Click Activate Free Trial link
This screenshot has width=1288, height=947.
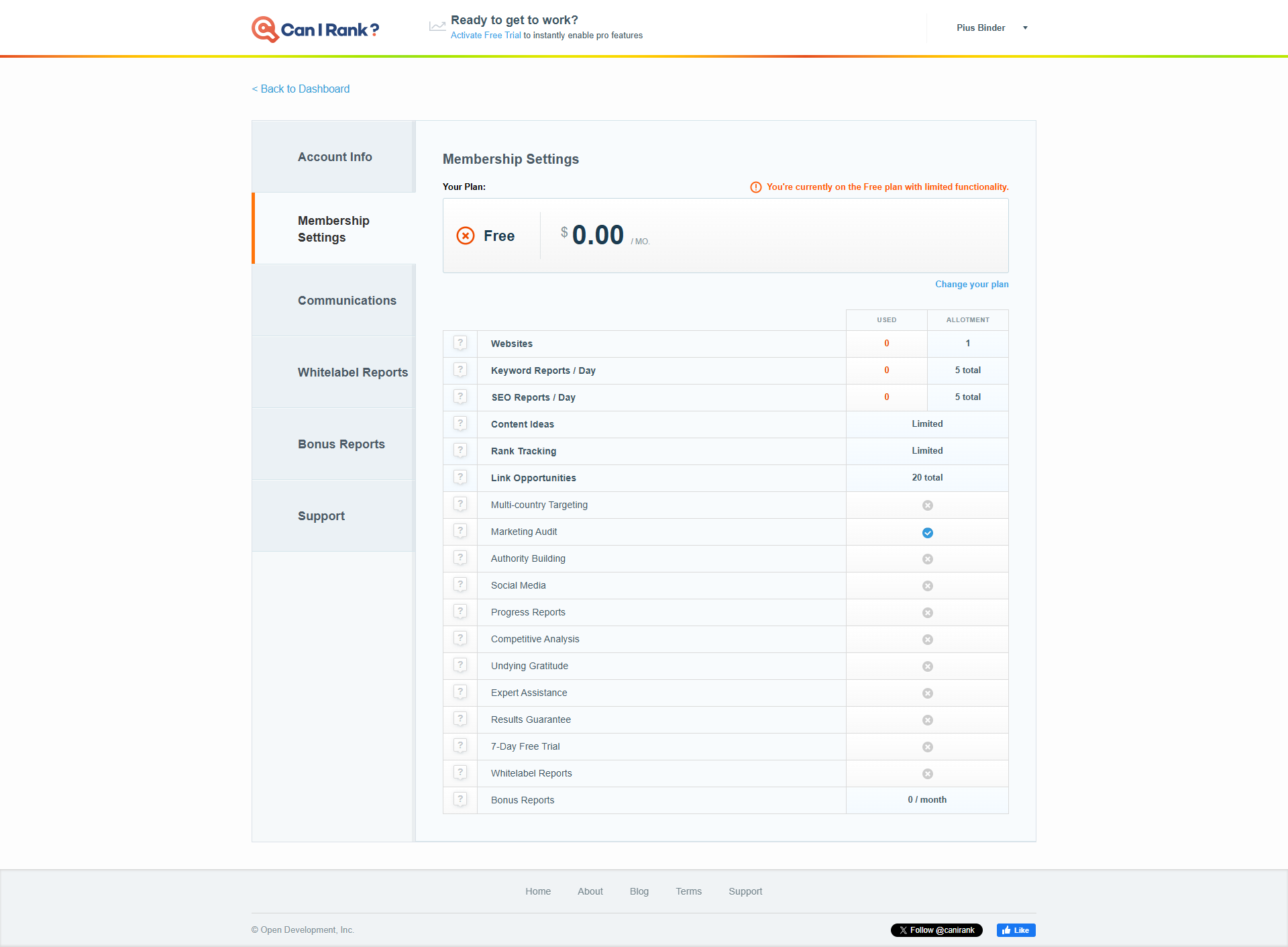coord(486,36)
